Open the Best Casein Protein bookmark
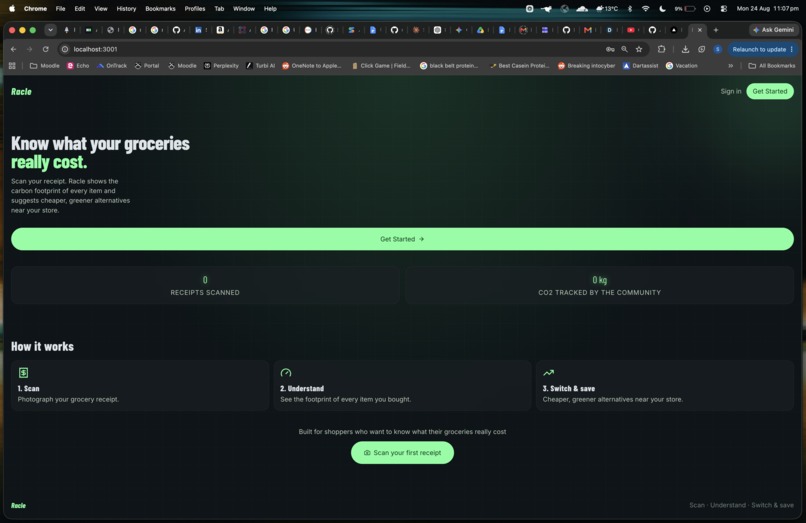Viewport: 806px width, 523px height. (x=519, y=66)
